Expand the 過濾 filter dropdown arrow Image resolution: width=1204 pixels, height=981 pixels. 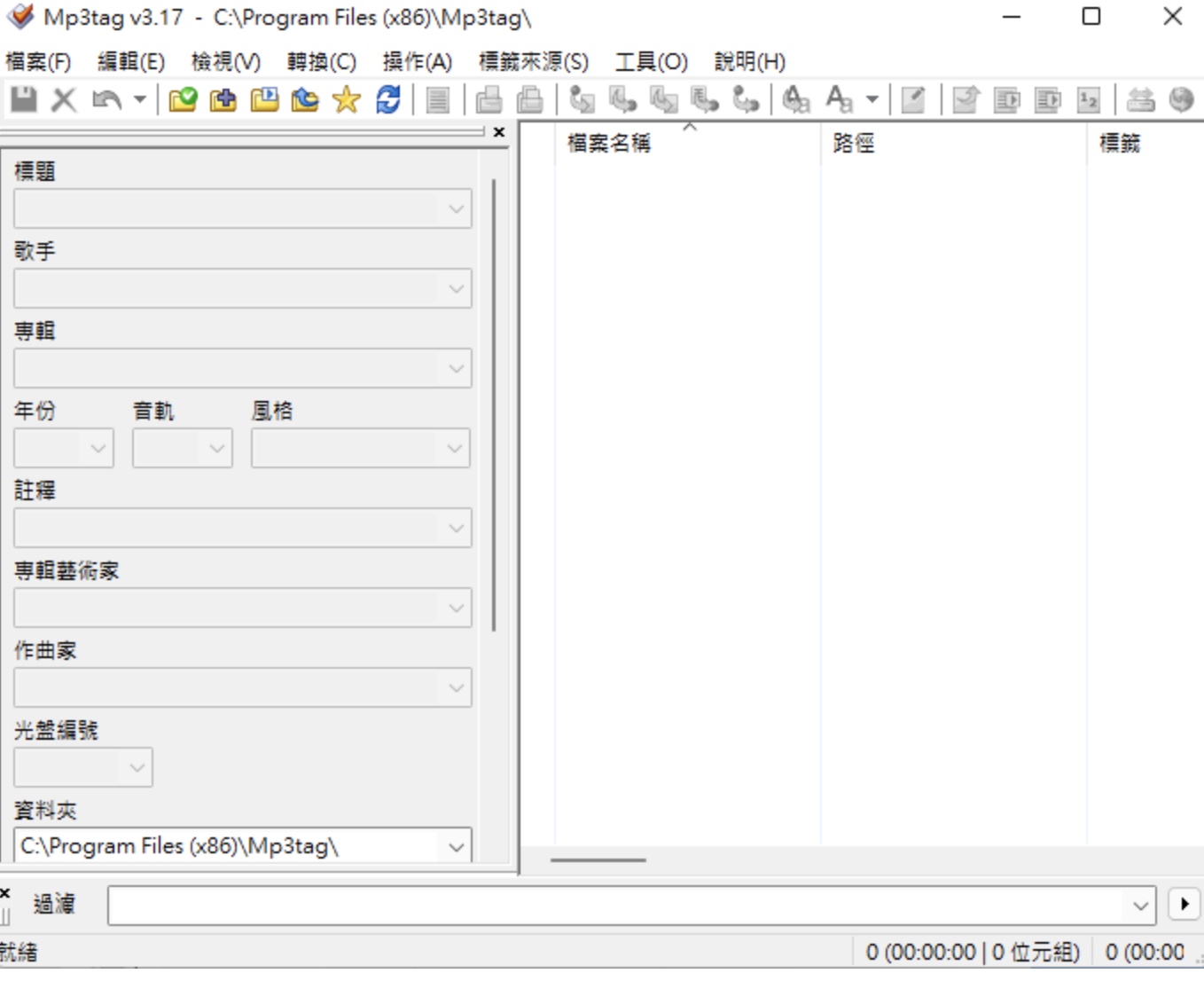point(1140,906)
